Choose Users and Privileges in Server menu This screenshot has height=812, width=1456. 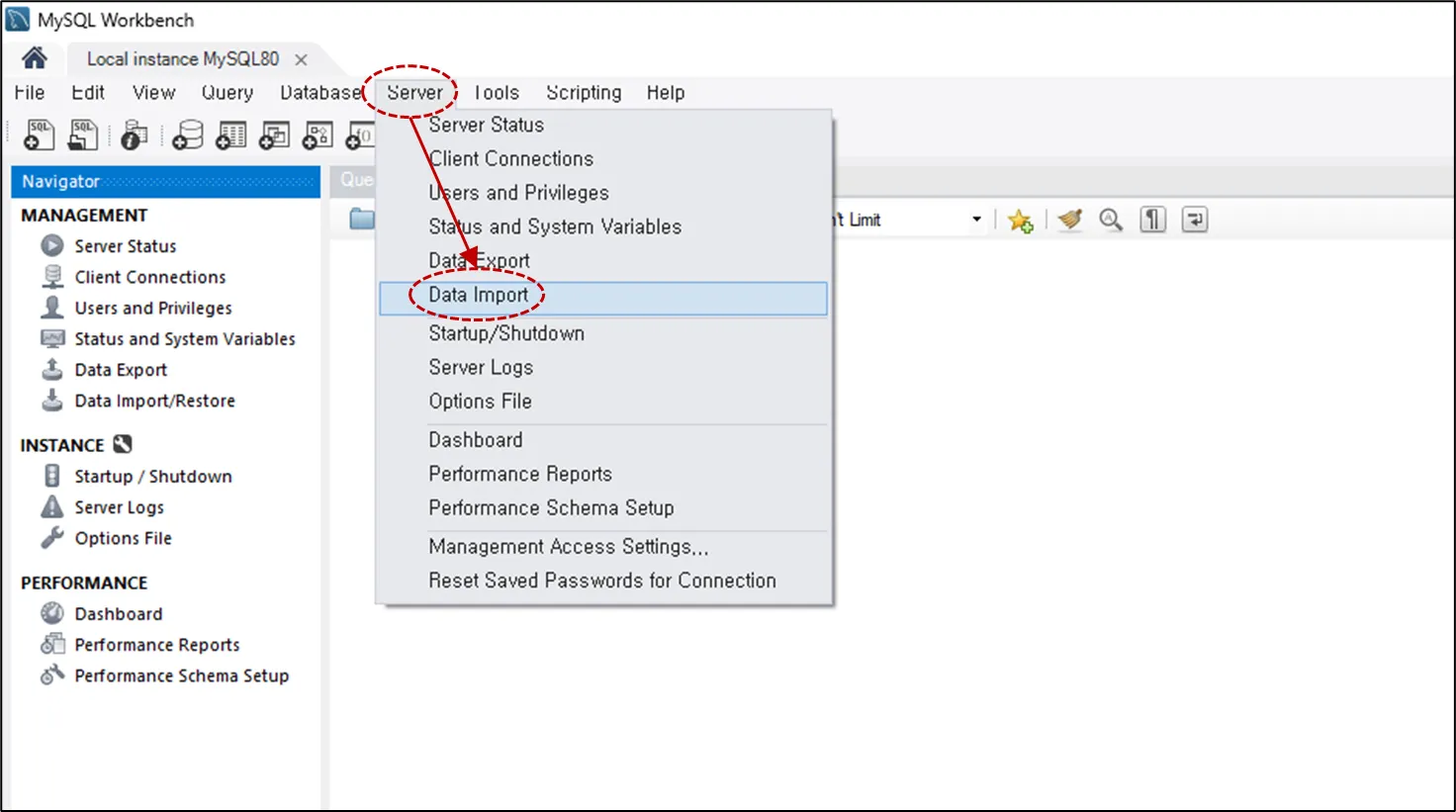(603, 193)
